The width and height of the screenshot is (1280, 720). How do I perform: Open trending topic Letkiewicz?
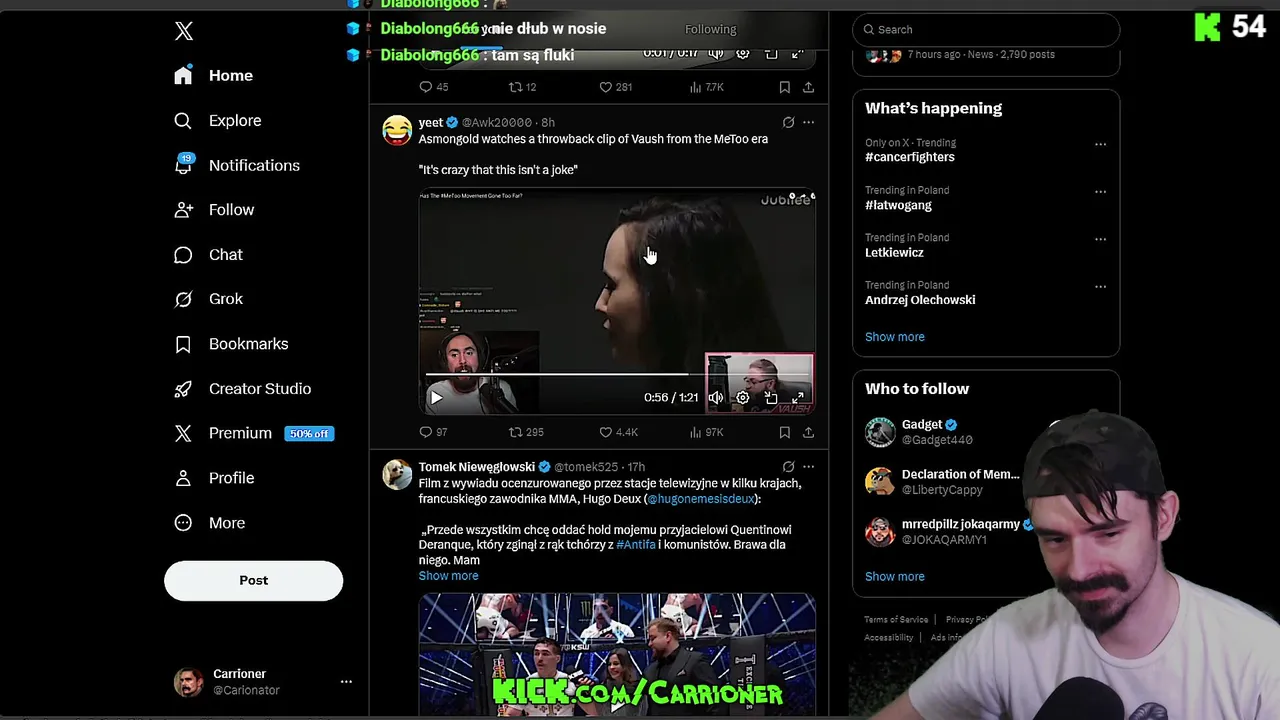click(894, 253)
